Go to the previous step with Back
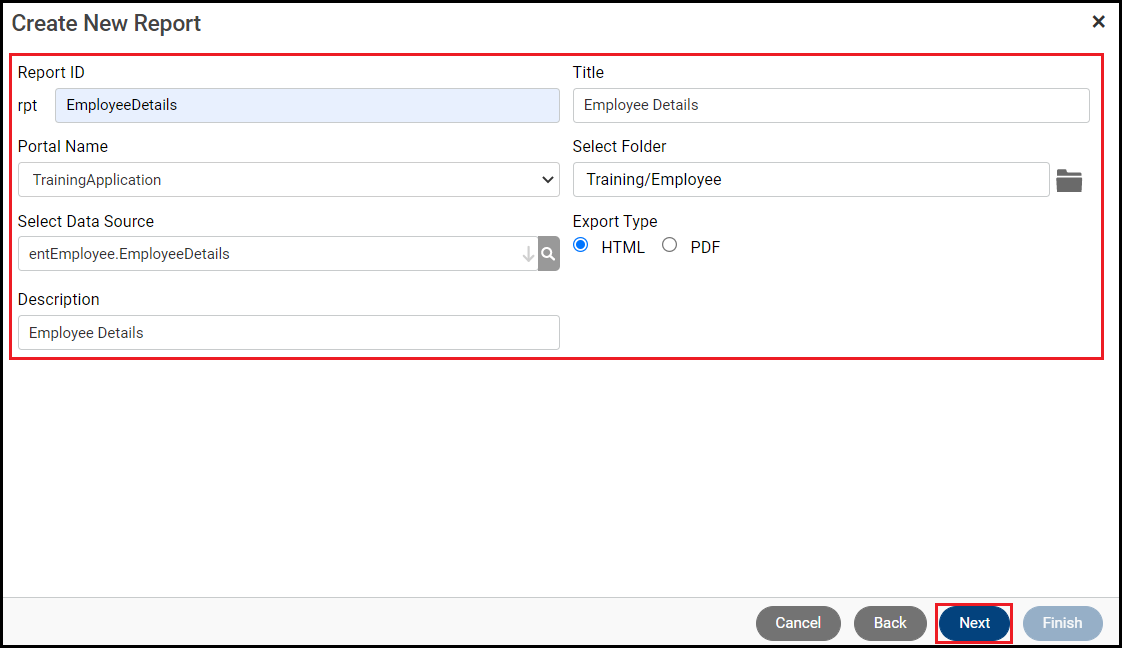This screenshot has width=1122, height=648. click(890, 623)
